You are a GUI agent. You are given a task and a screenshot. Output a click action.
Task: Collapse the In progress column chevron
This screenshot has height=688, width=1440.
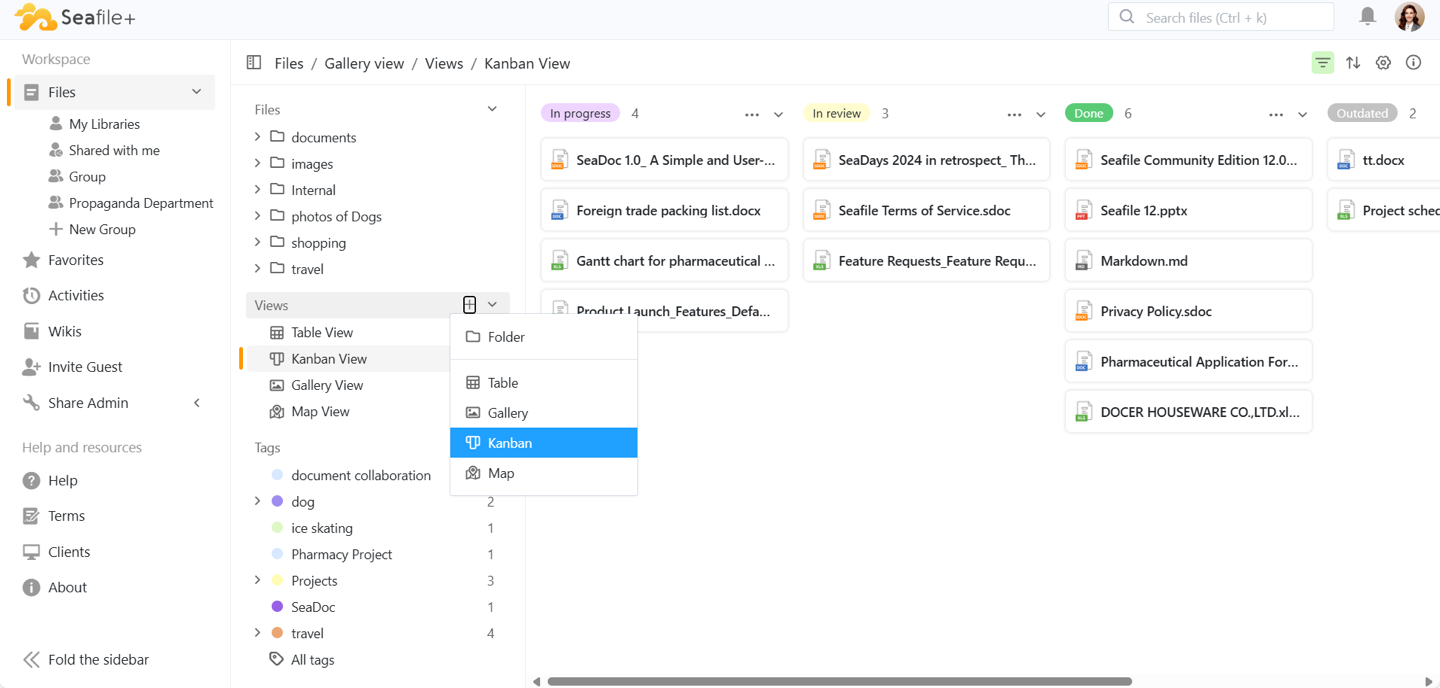pyautogui.click(x=779, y=114)
